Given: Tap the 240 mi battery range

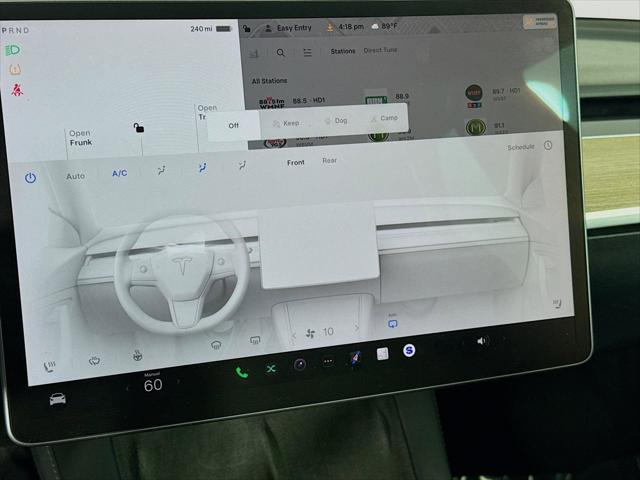Looking at the screenshot, I should coord(211,29).
